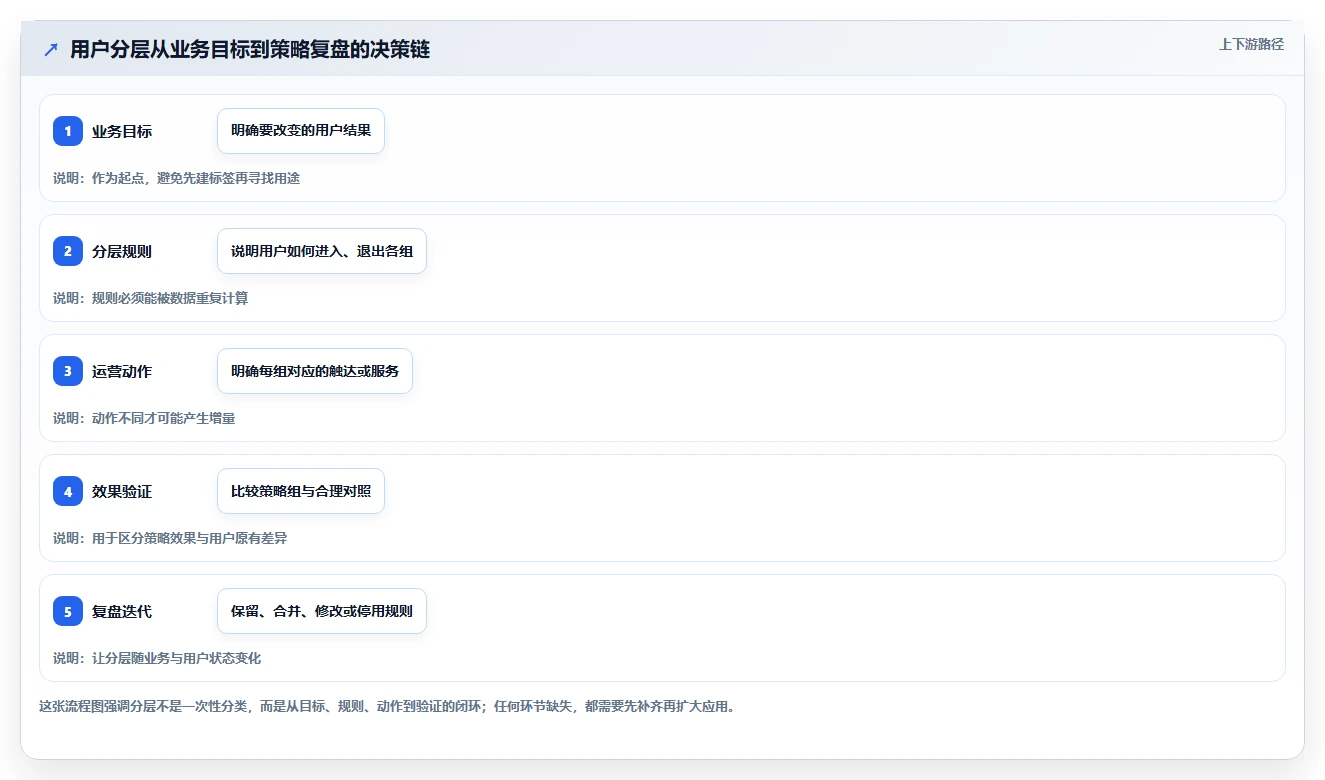Image resolution: width=1325 pixels, height=780 pixels.
Task: Select step number 3 badge
Action: 68,371
